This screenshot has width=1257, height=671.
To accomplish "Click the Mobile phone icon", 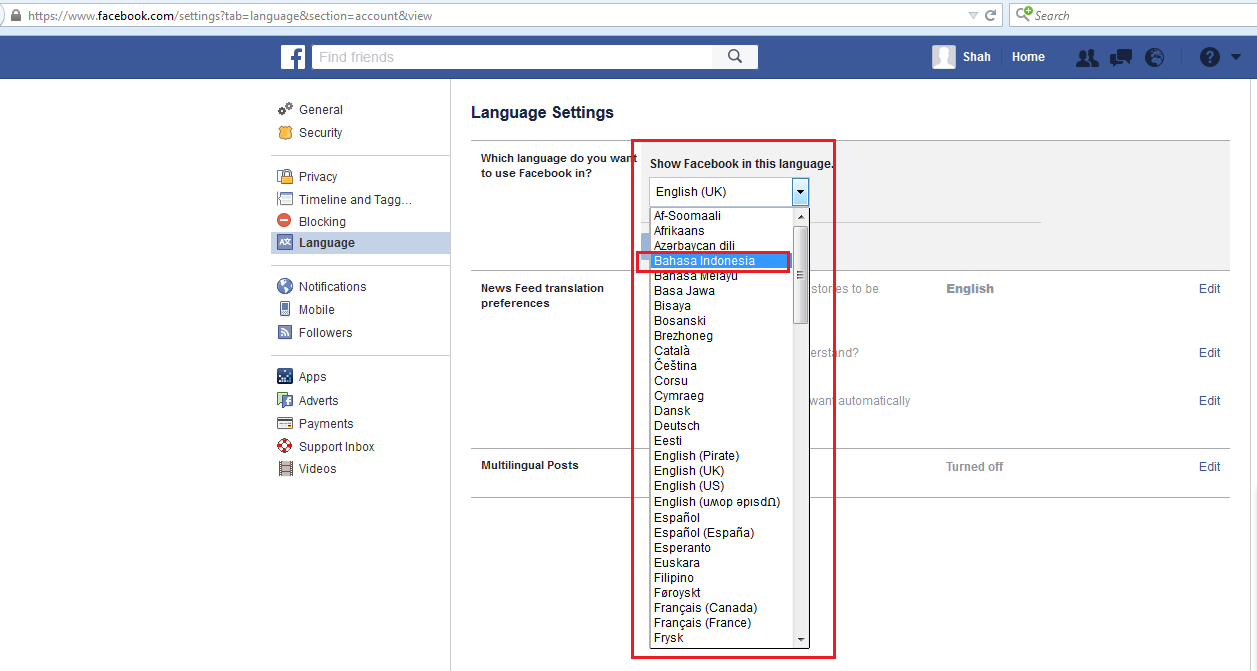I will click(x=285, y=309).
